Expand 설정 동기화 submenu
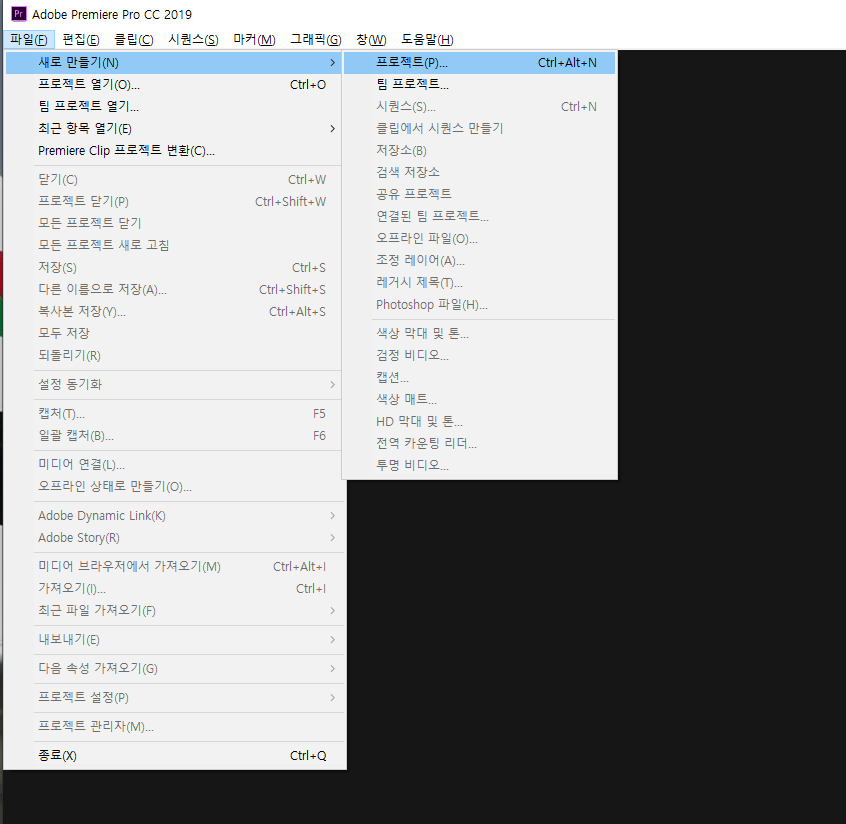The height and width of the screenshot is (824, 846). [173, 385]
